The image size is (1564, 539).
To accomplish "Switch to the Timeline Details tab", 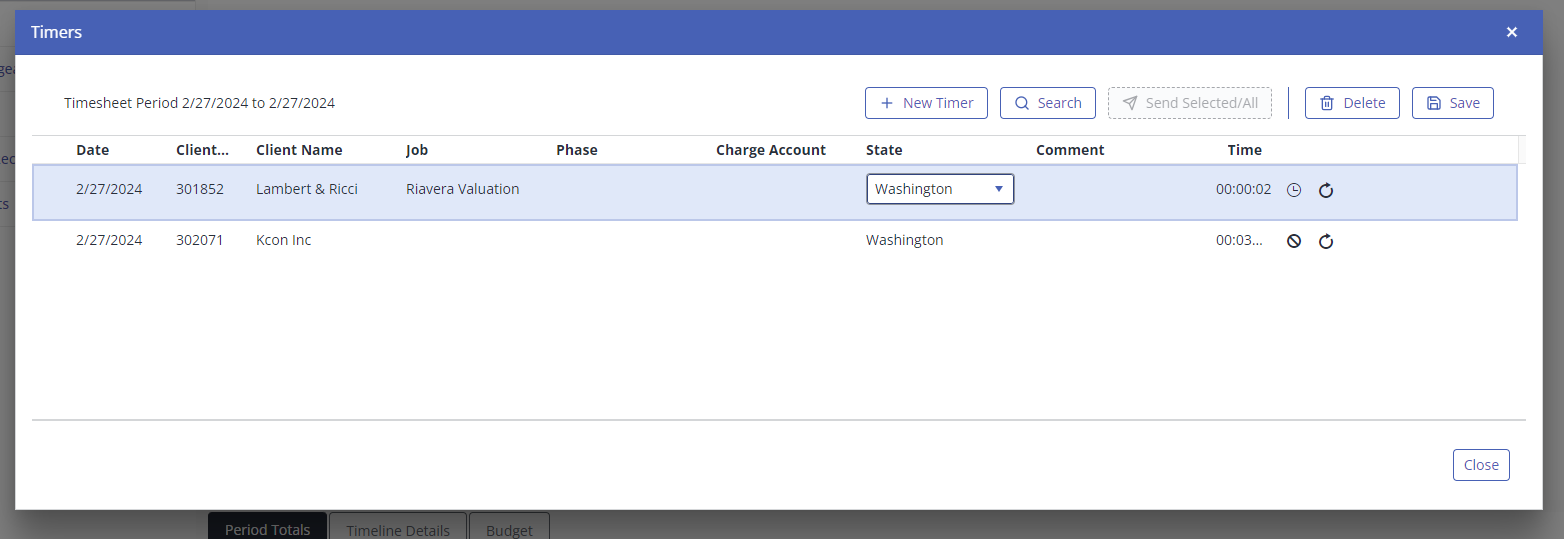I will pyautogui.click(x=397, y=529).
